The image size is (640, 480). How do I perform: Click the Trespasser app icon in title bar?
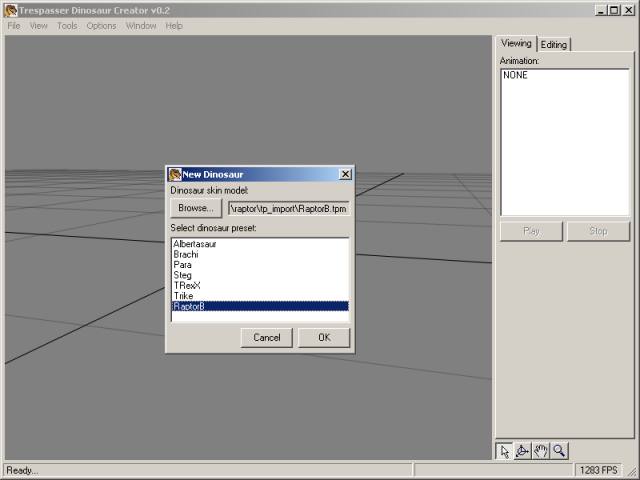click(10, 10)
